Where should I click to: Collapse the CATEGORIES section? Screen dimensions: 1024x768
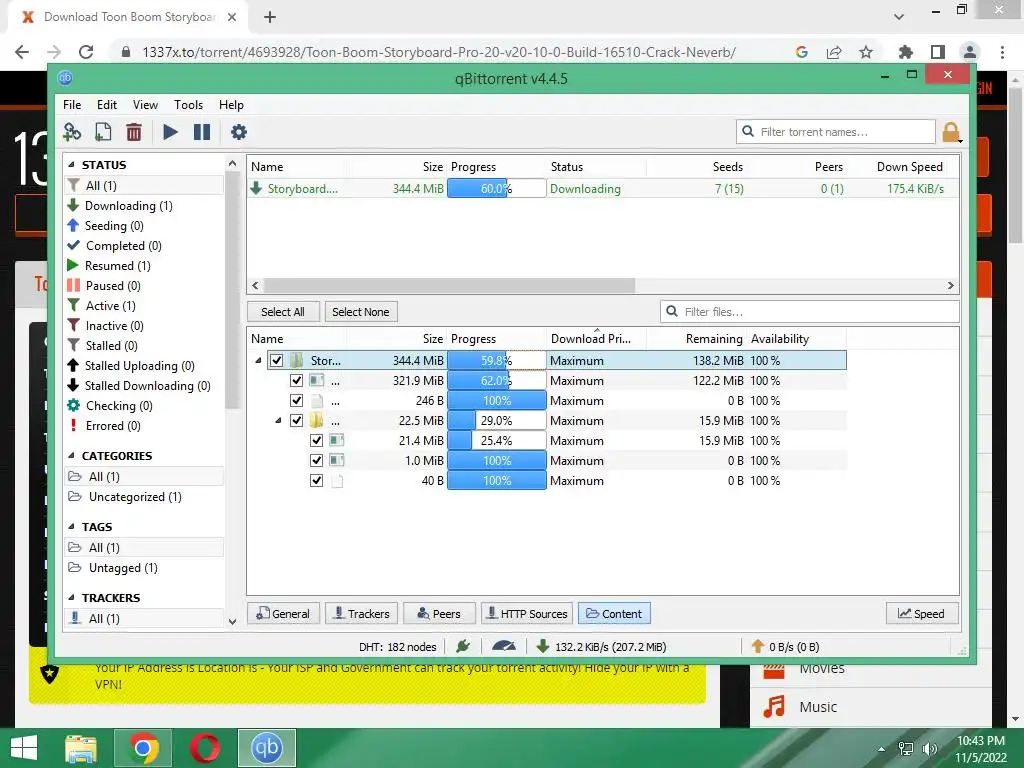click(71, 456)
